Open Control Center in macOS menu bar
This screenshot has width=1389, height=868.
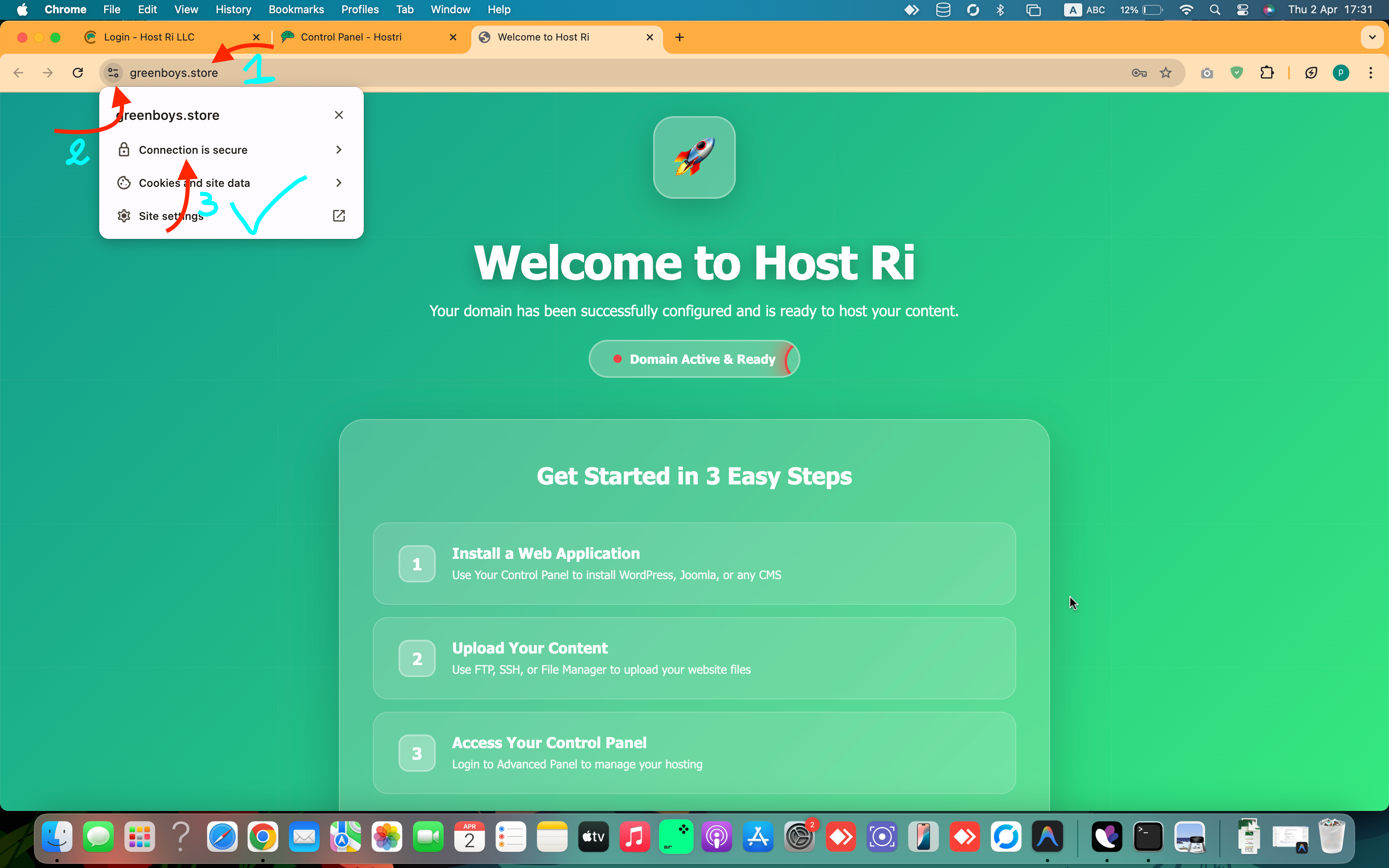[1242, 10]
